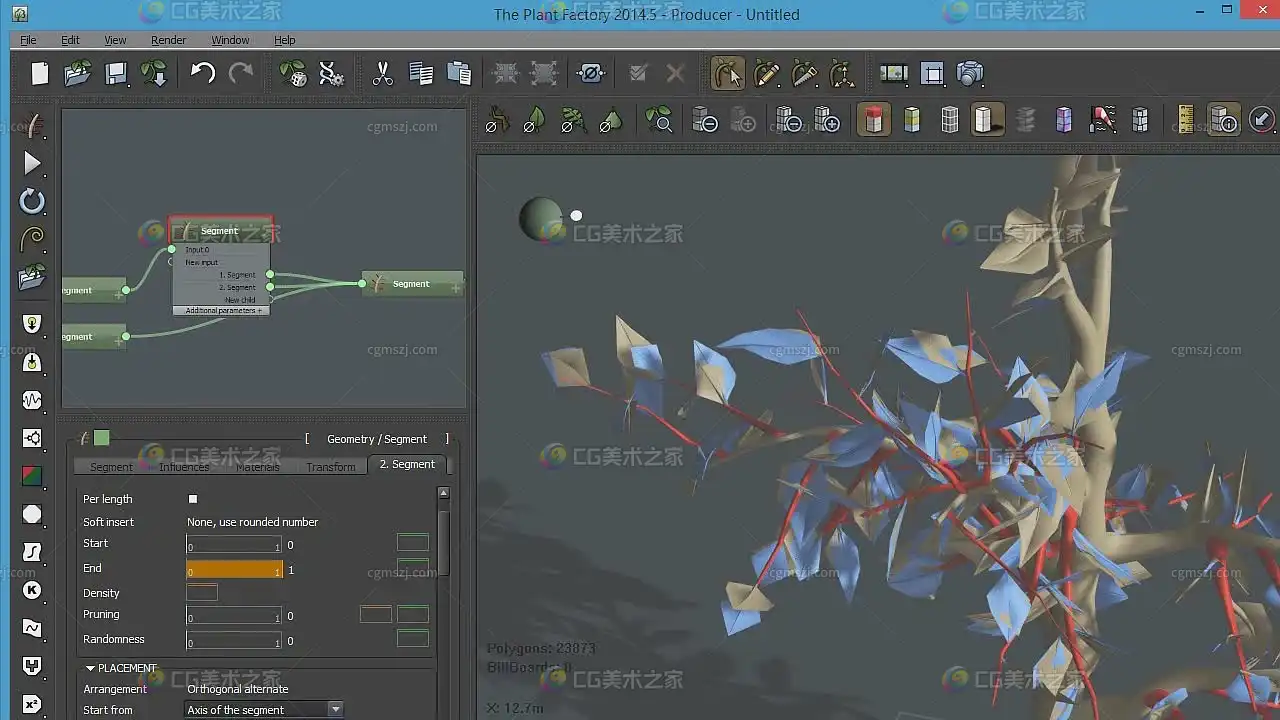The image size is (1280, 720).
Task: Click the Arrangement value Orthogonal alternate
Action: [238, 689]
